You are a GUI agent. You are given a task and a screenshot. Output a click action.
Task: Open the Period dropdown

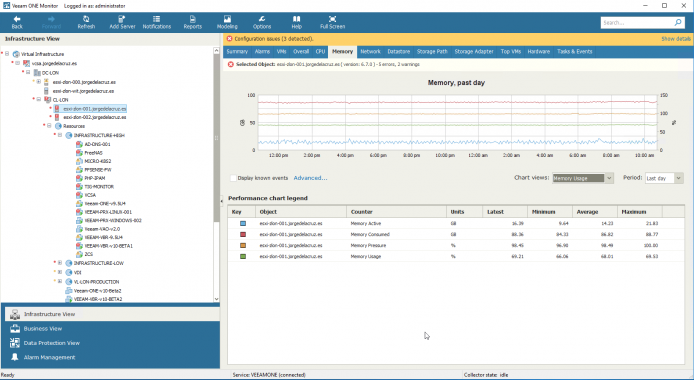[x=664, y=178]
